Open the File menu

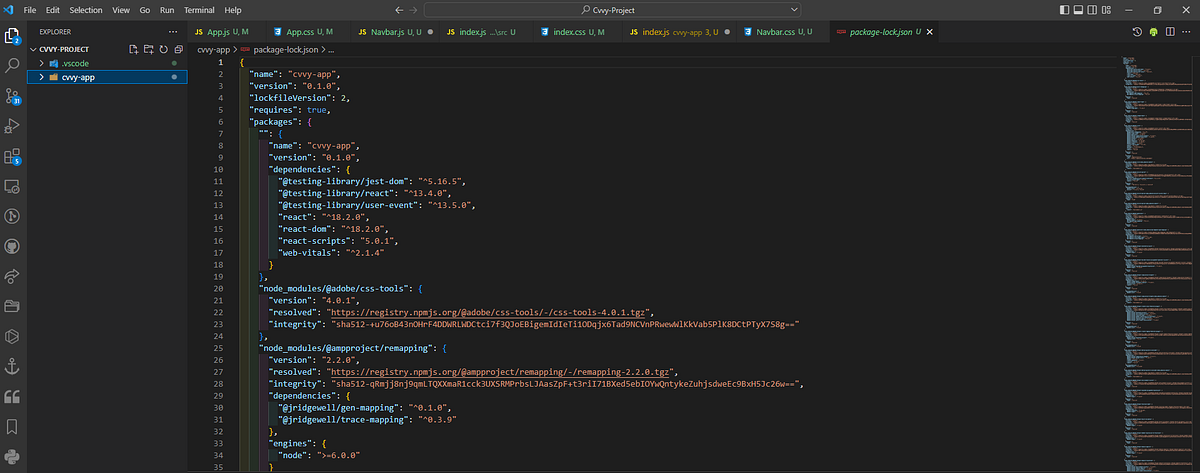29,9
